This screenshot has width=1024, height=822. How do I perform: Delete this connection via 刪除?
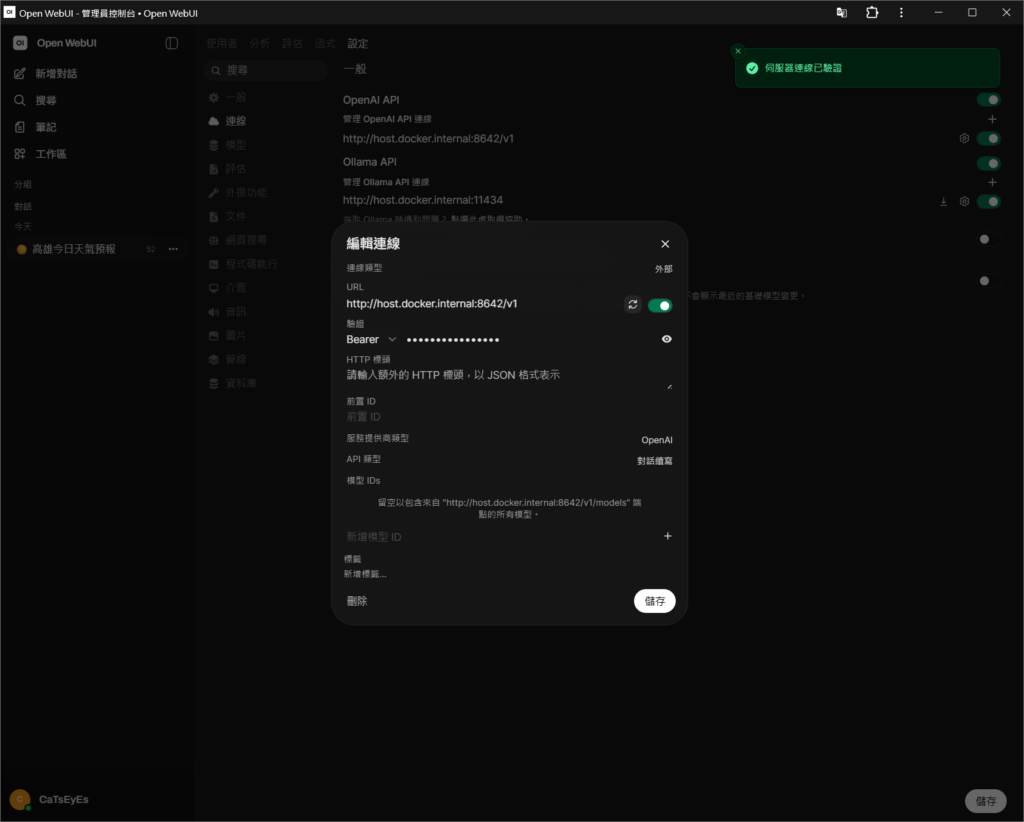(x=357, y=601)
